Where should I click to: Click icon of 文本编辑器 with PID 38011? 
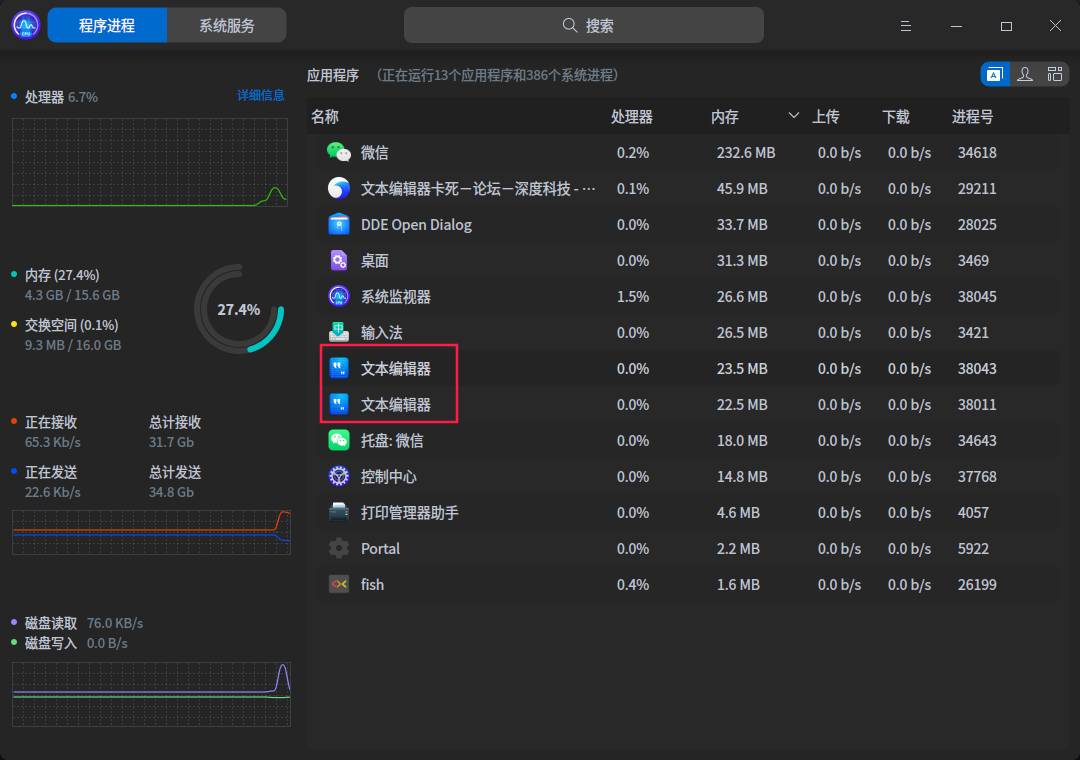[338, 404]
